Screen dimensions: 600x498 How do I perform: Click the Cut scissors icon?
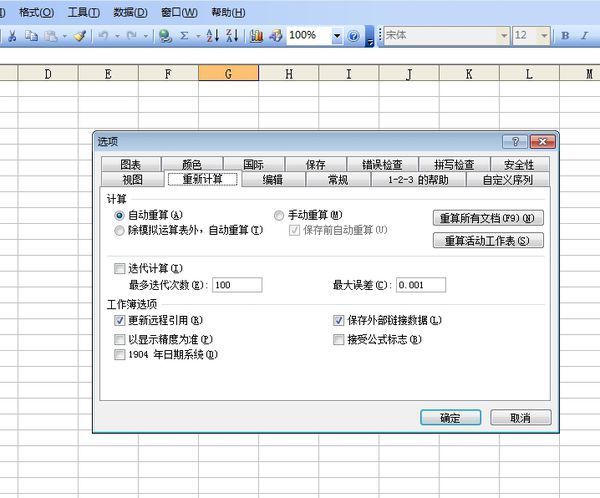click(x=12, y=36)
